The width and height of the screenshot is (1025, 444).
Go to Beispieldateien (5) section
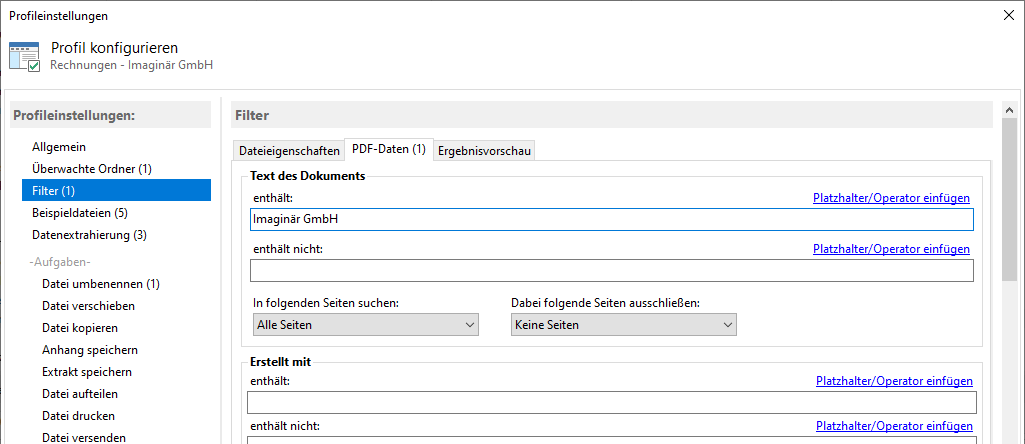tap(80, 213)
